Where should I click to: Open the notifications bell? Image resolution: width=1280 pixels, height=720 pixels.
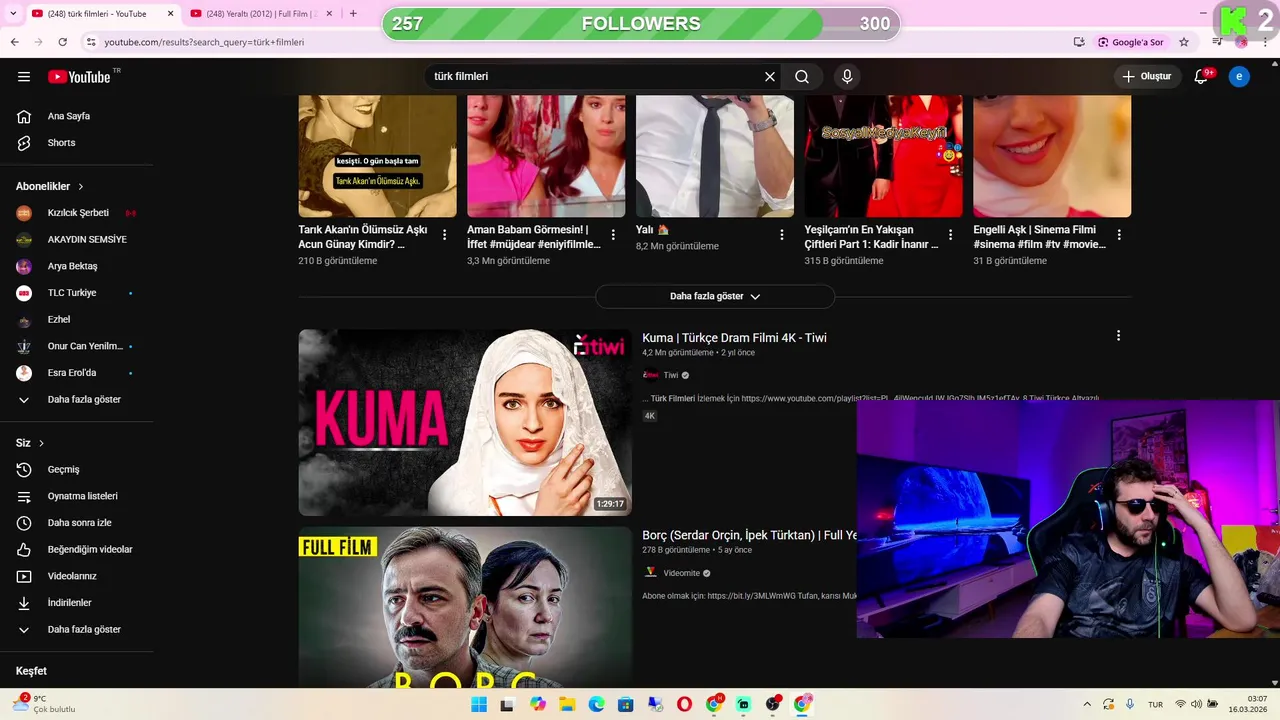1202,77
